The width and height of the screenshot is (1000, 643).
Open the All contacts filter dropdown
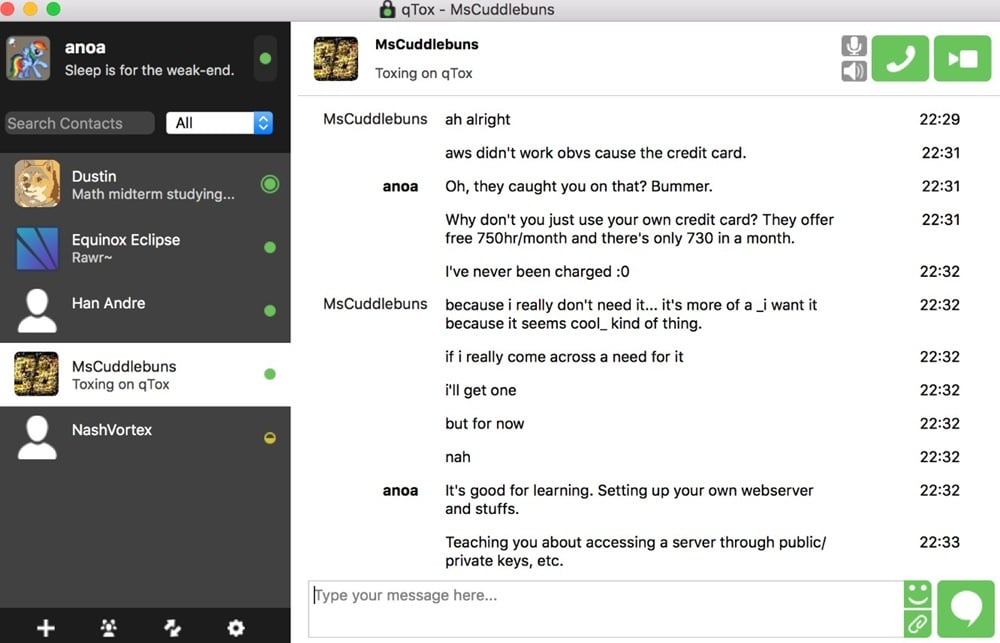219,123
